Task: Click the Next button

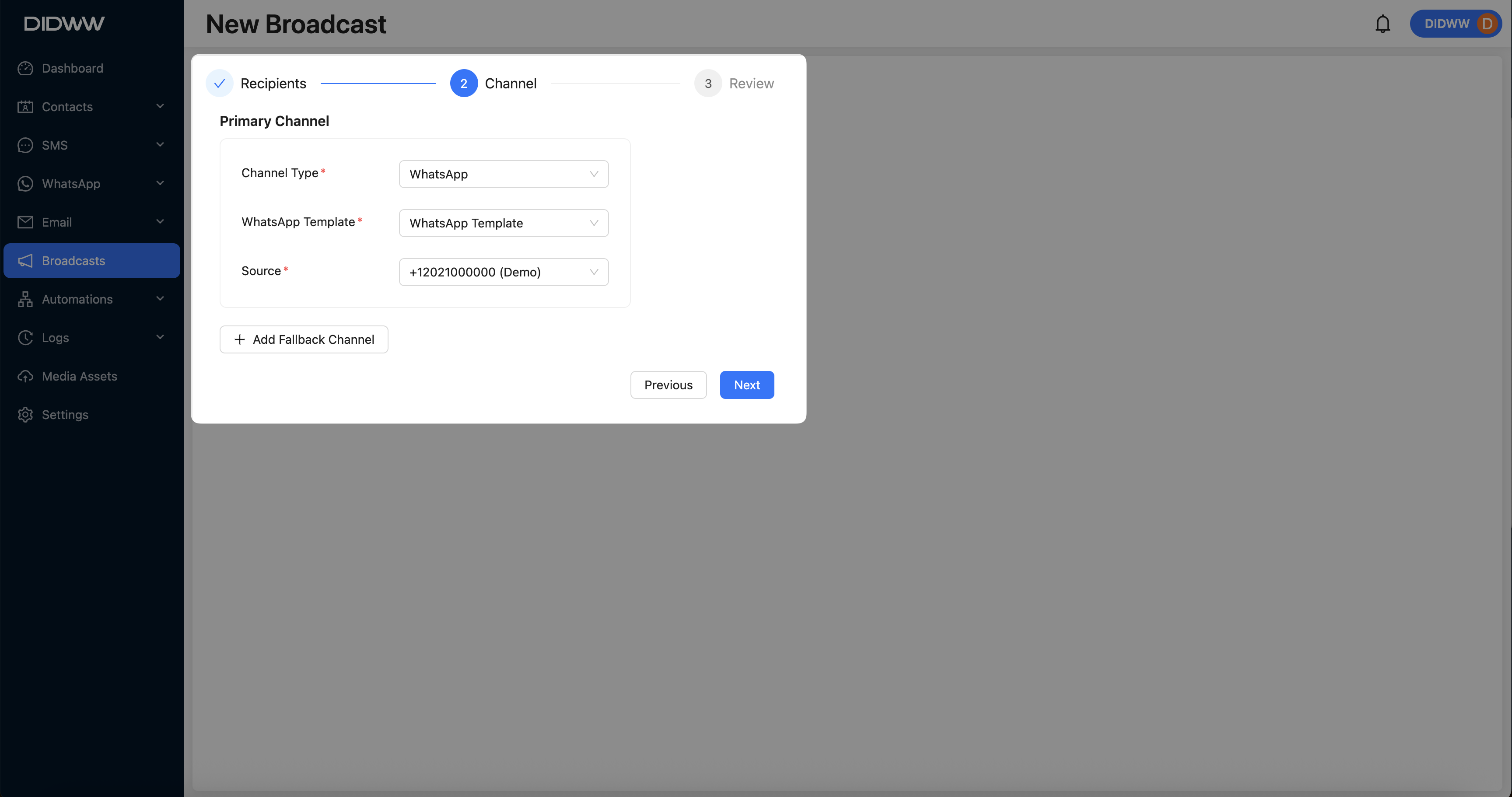Action: 747,385
